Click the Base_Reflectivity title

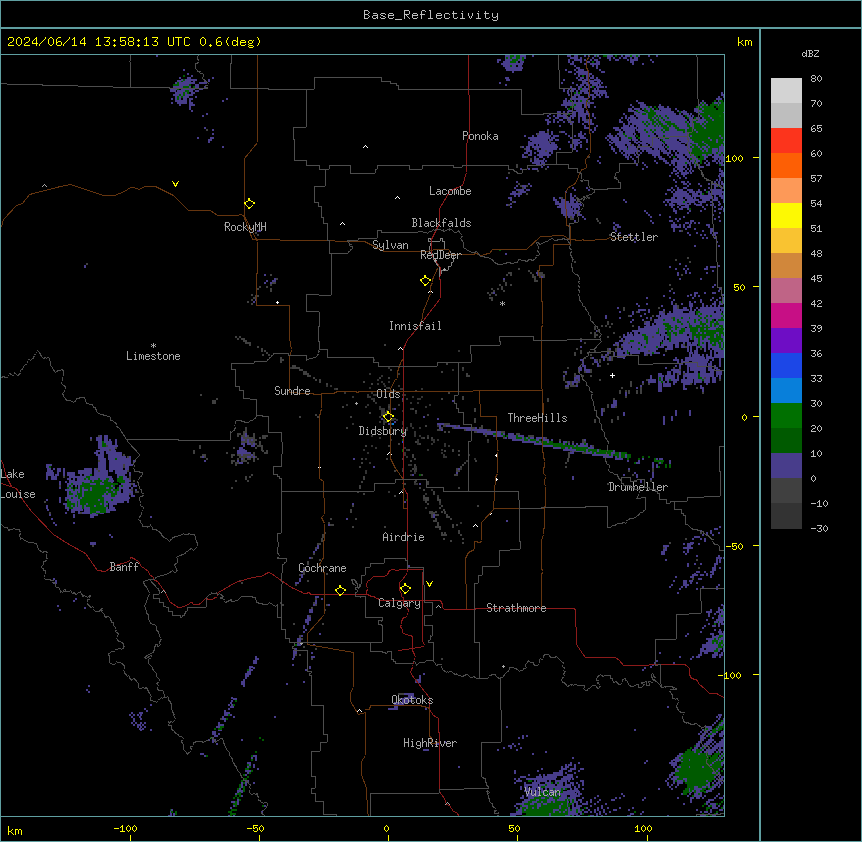coord(431,15)
